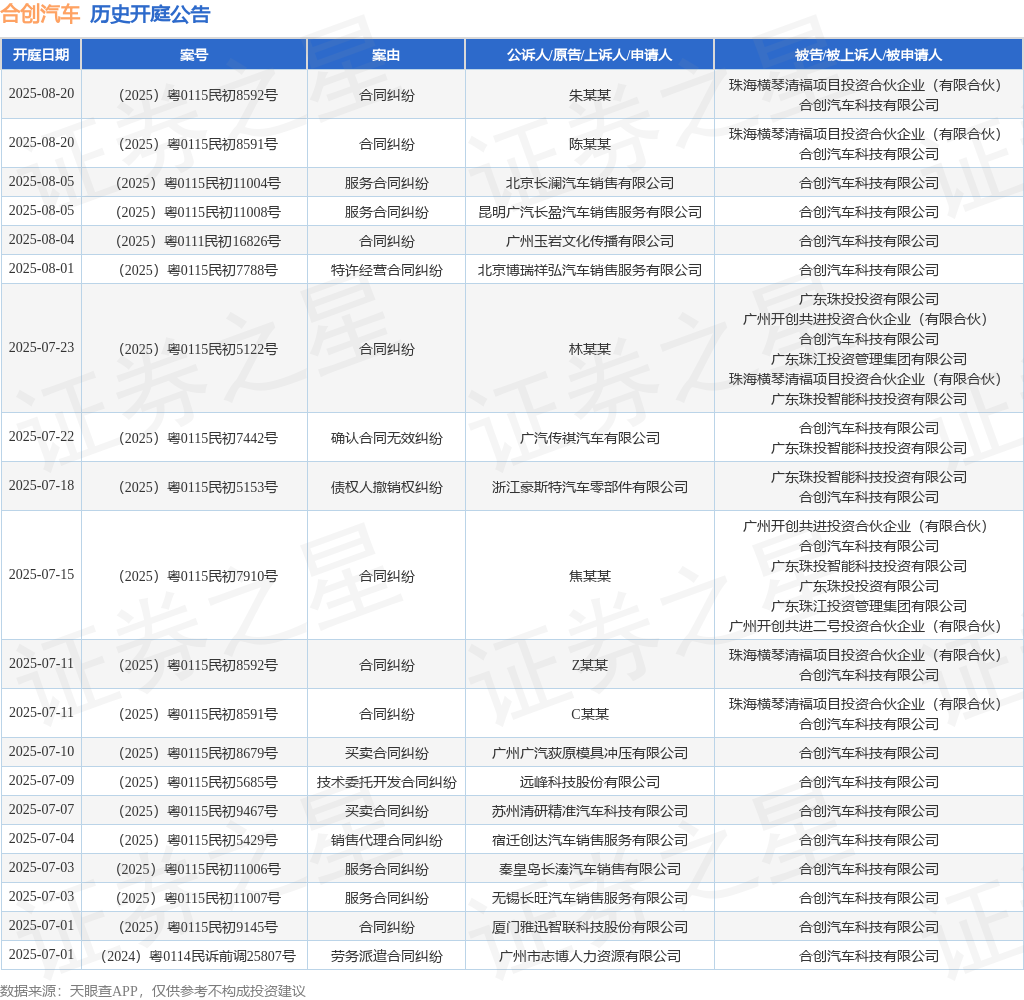Click the hearing date 2025-08-04
Image resolution: width=1024 pixels, height=1000 pixels.
(41, 240)
